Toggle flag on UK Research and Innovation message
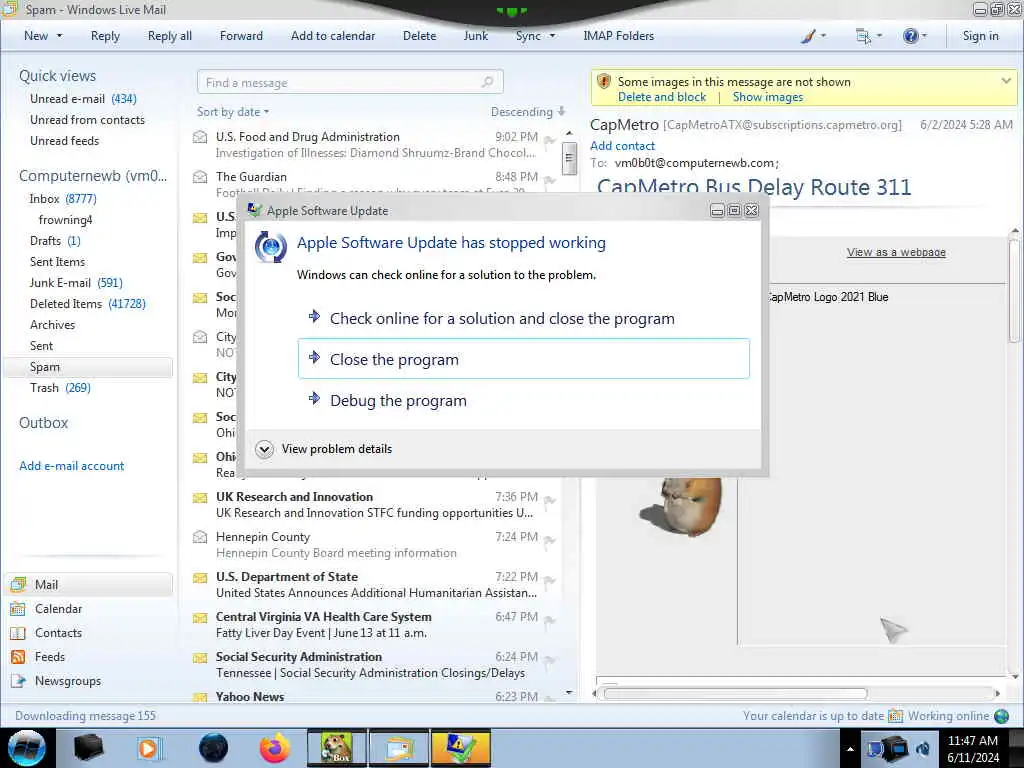The width and height of the screenshot is (1024, 768). (x=550, y=501)
